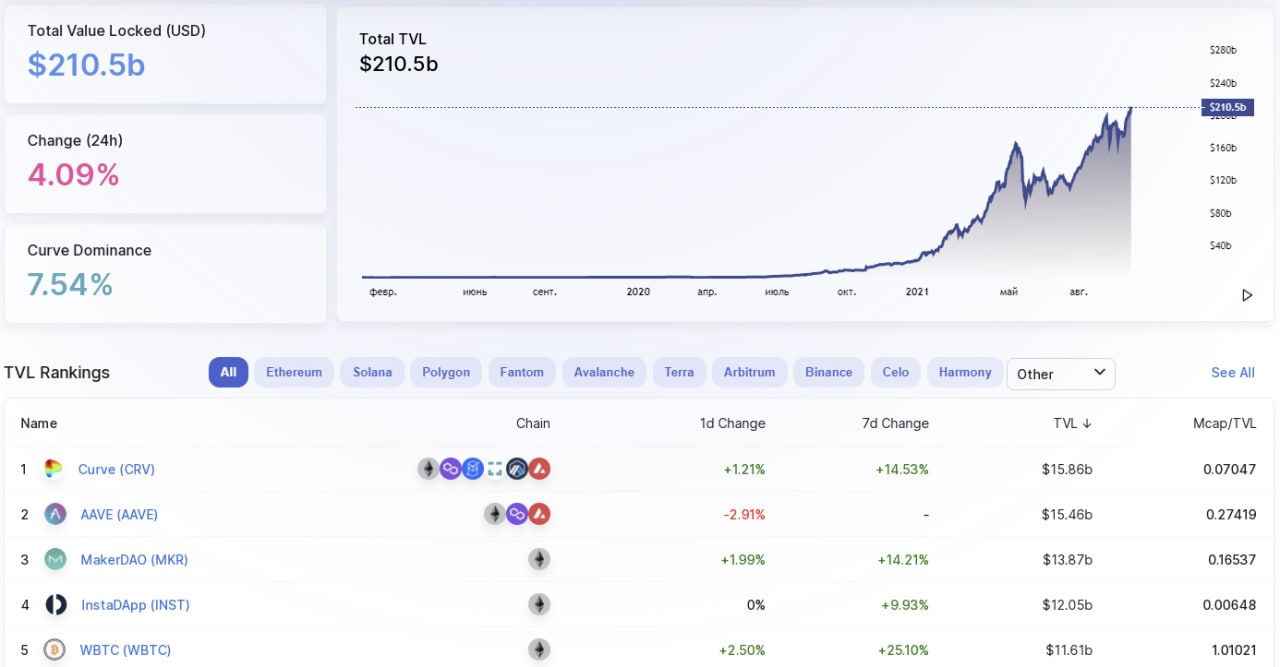Image resolution: width=1280 pixels, height=667 pixels.
Task: Click the Fantom chain icon in Curve row
Action: click(x=473, y=468)
